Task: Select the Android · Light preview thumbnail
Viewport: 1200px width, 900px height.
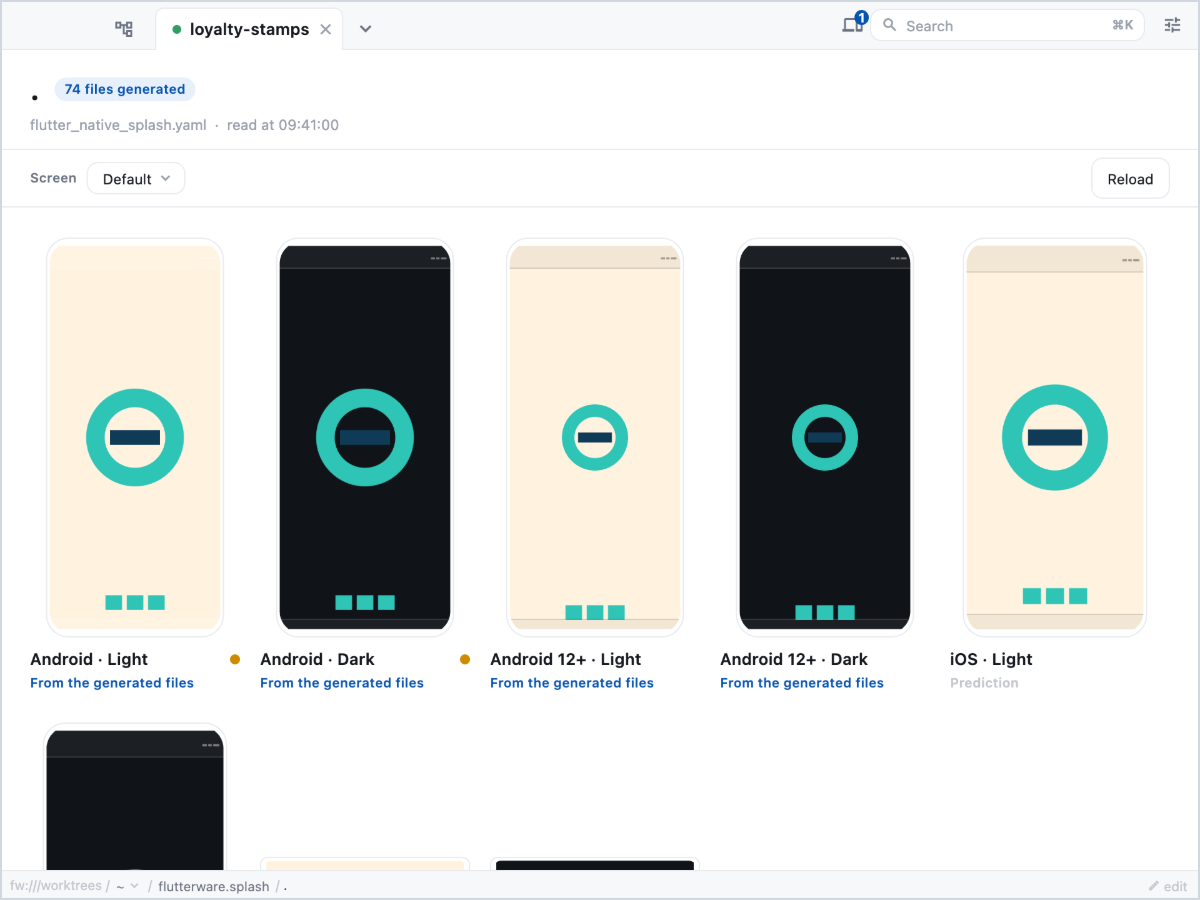Action: click(135, 437)
